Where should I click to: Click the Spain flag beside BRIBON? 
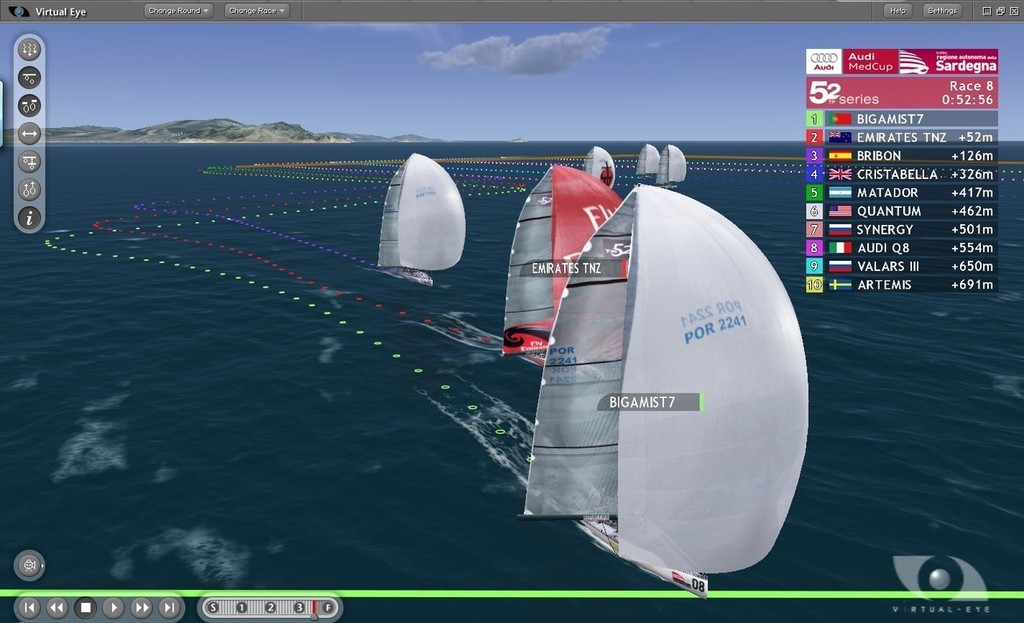click(840, 155)
